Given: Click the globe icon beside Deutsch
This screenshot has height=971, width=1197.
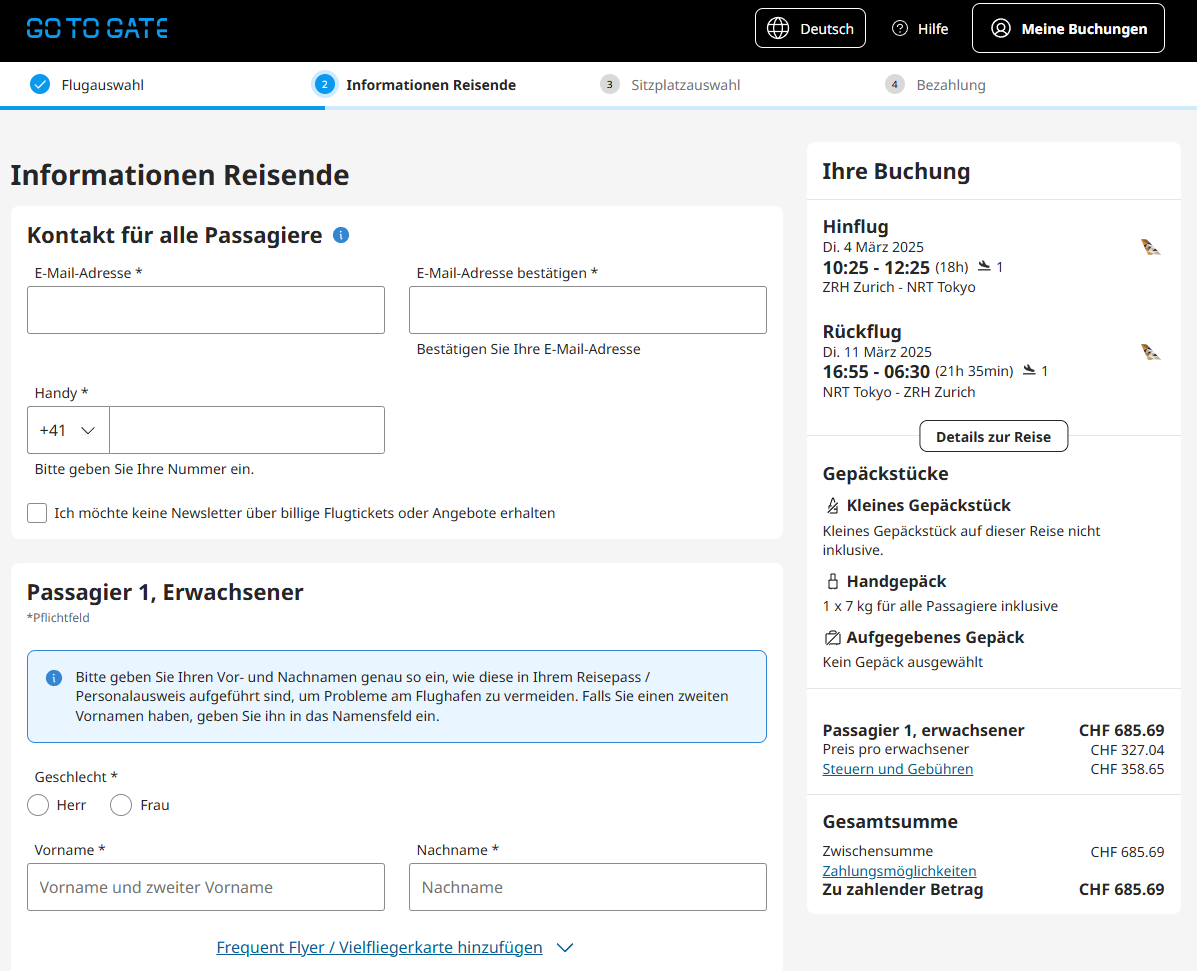Looking at the screenshot, I should click(778, 28).
